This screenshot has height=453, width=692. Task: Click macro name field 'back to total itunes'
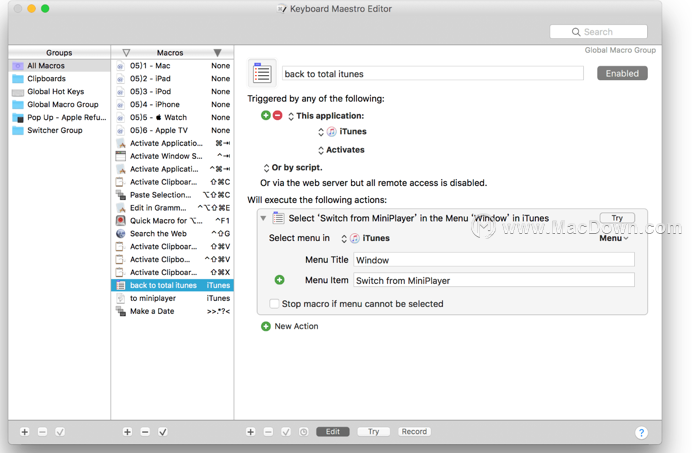click(x=433, y=74)
